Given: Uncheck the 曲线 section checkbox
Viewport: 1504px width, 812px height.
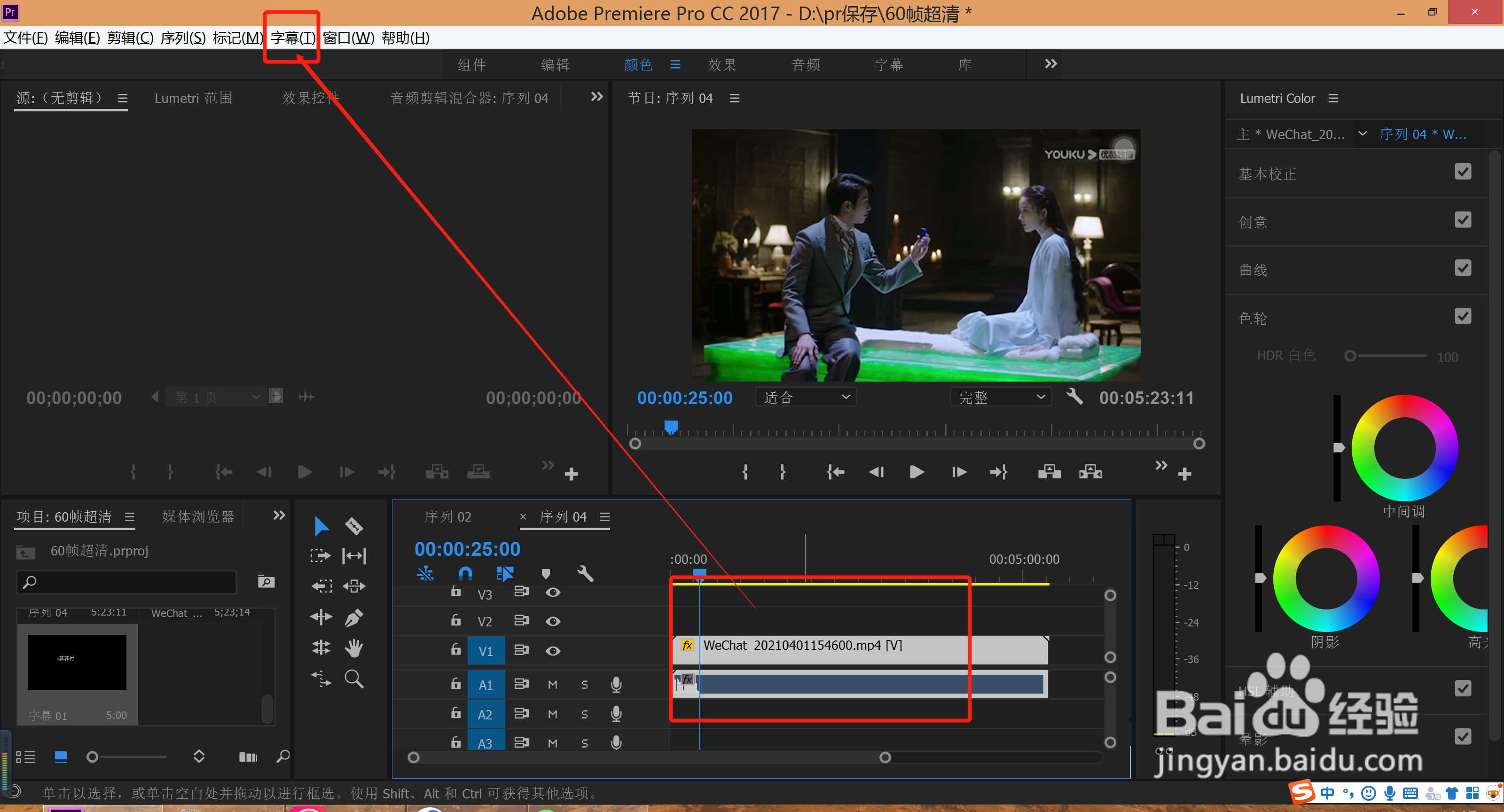Looking at the screenshot, I should click(x=1463, y=268).
